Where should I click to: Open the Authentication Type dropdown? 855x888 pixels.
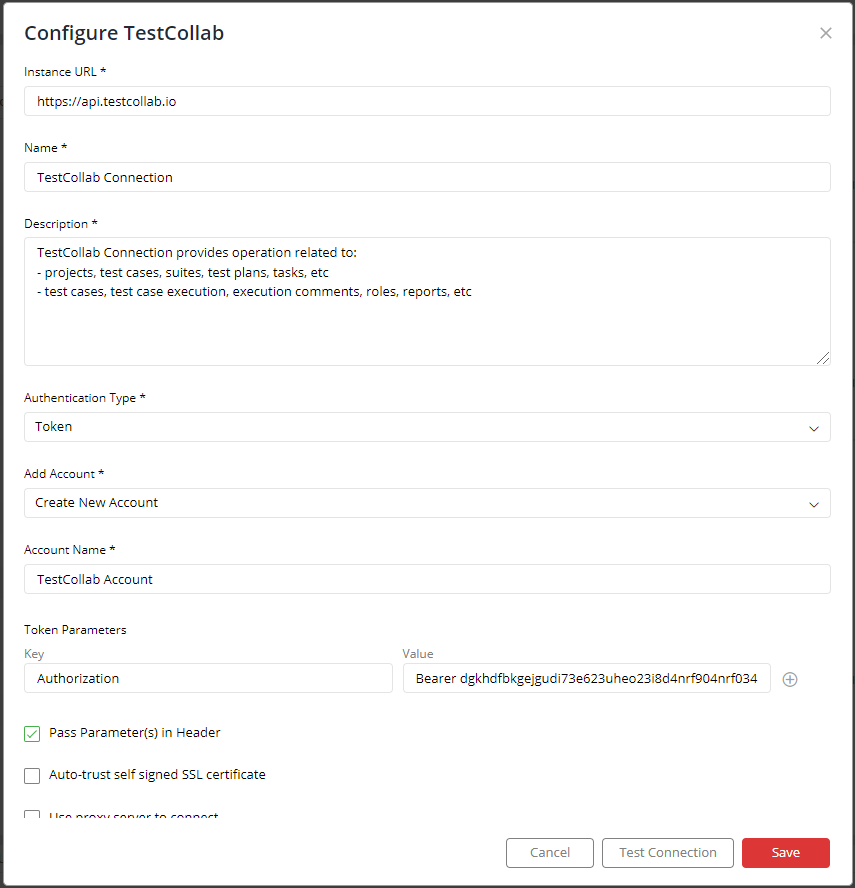click(x=427, y=427)
